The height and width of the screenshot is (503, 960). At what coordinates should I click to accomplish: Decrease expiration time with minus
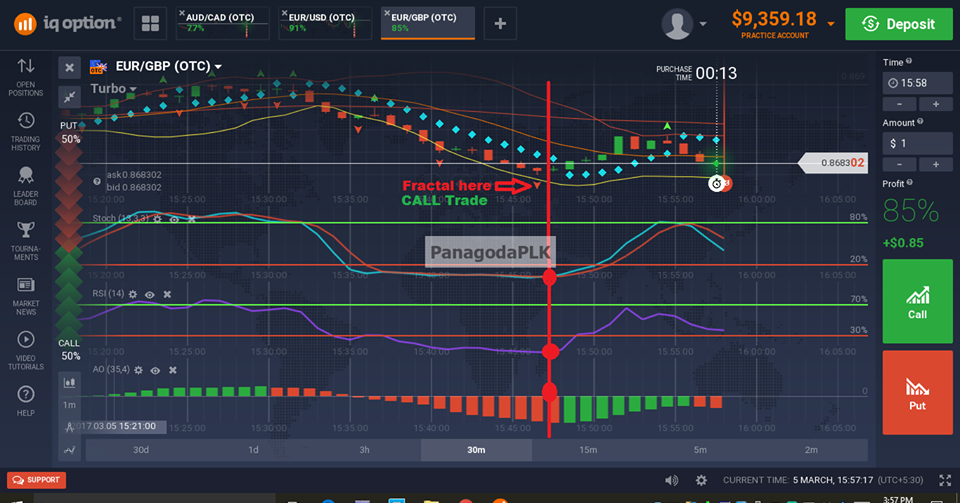pos(899,104)
